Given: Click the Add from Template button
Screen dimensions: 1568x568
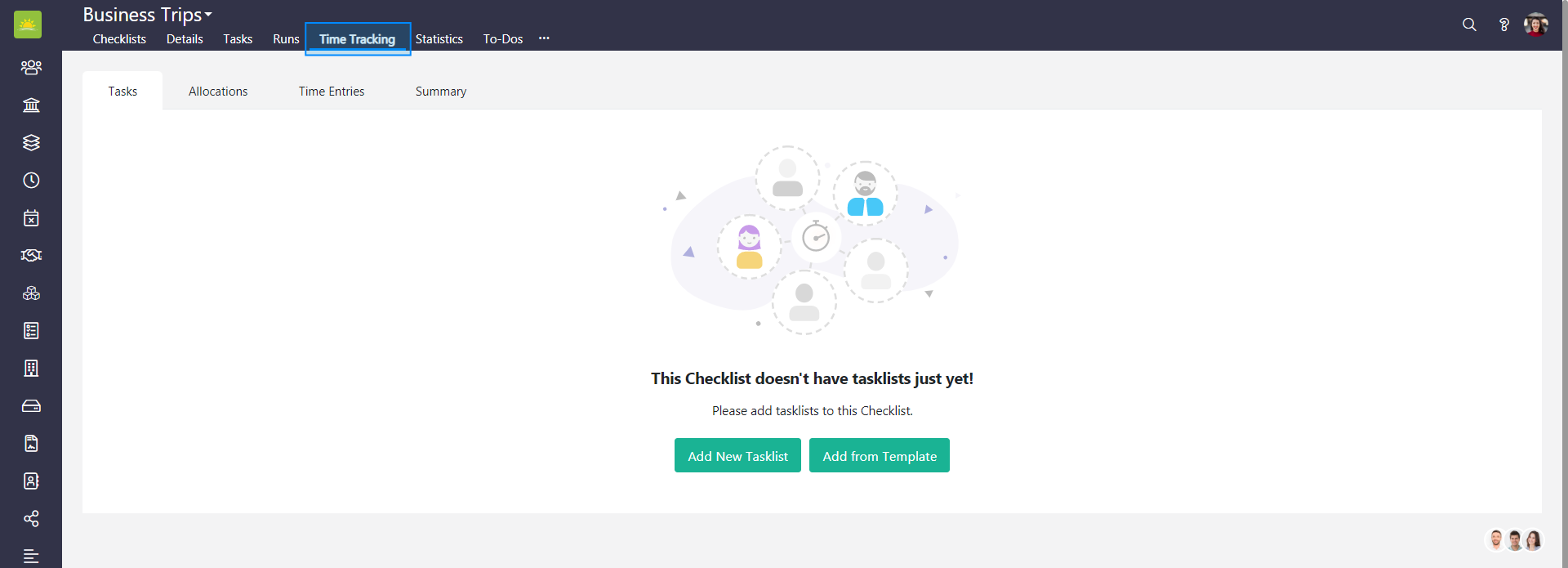Looking at the screenshot, I should pyautogui.click(x=880, y=455).
